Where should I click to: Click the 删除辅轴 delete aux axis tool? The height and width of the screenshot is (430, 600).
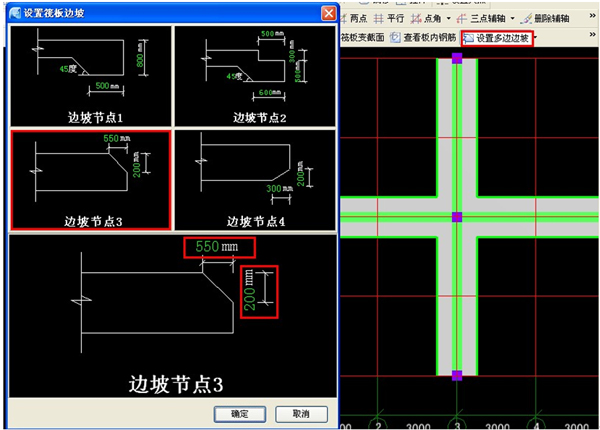[x=545, y=18]
